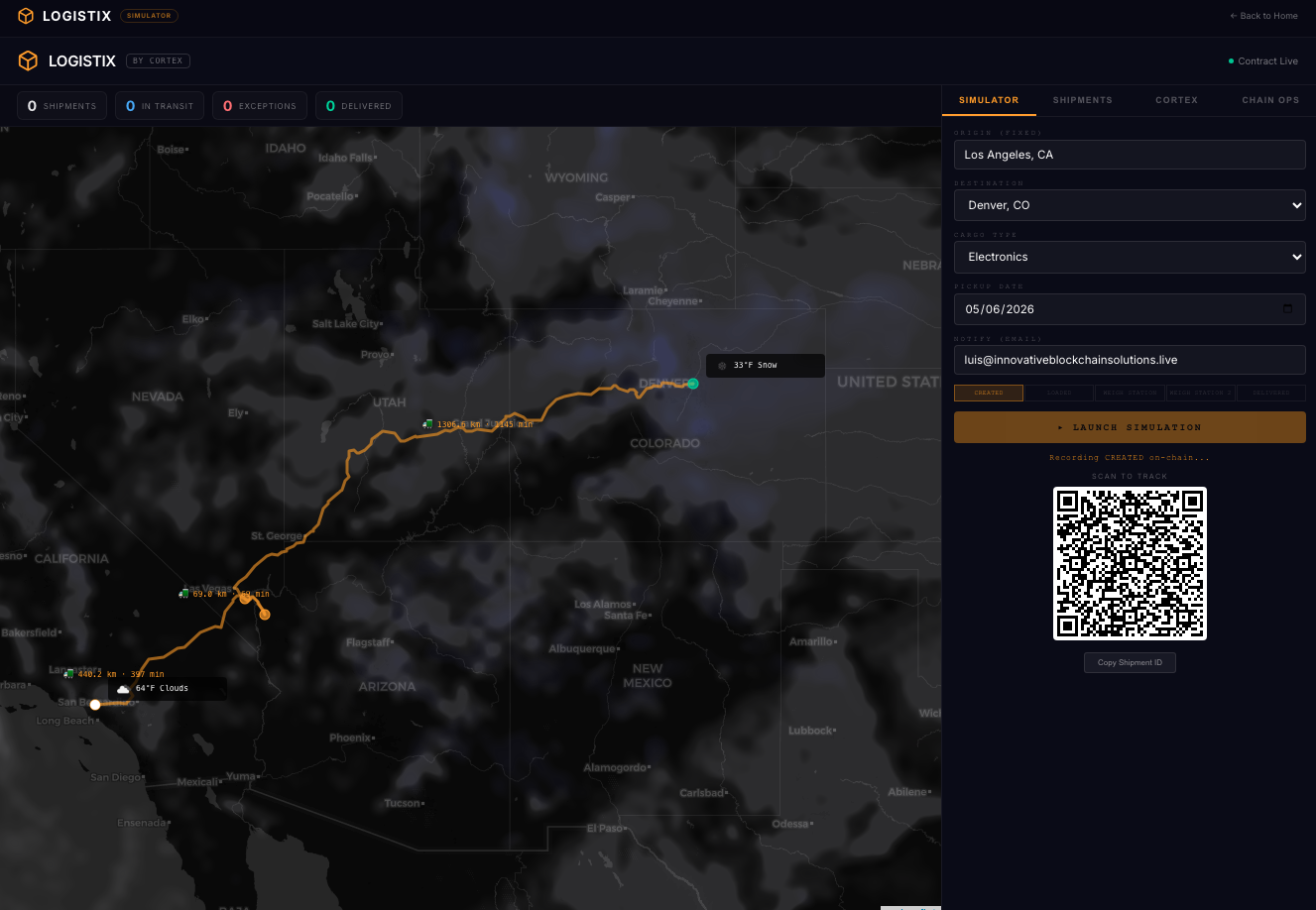
Task: Click the Copy Shipment ID button
Action: tap(1130, 662)
